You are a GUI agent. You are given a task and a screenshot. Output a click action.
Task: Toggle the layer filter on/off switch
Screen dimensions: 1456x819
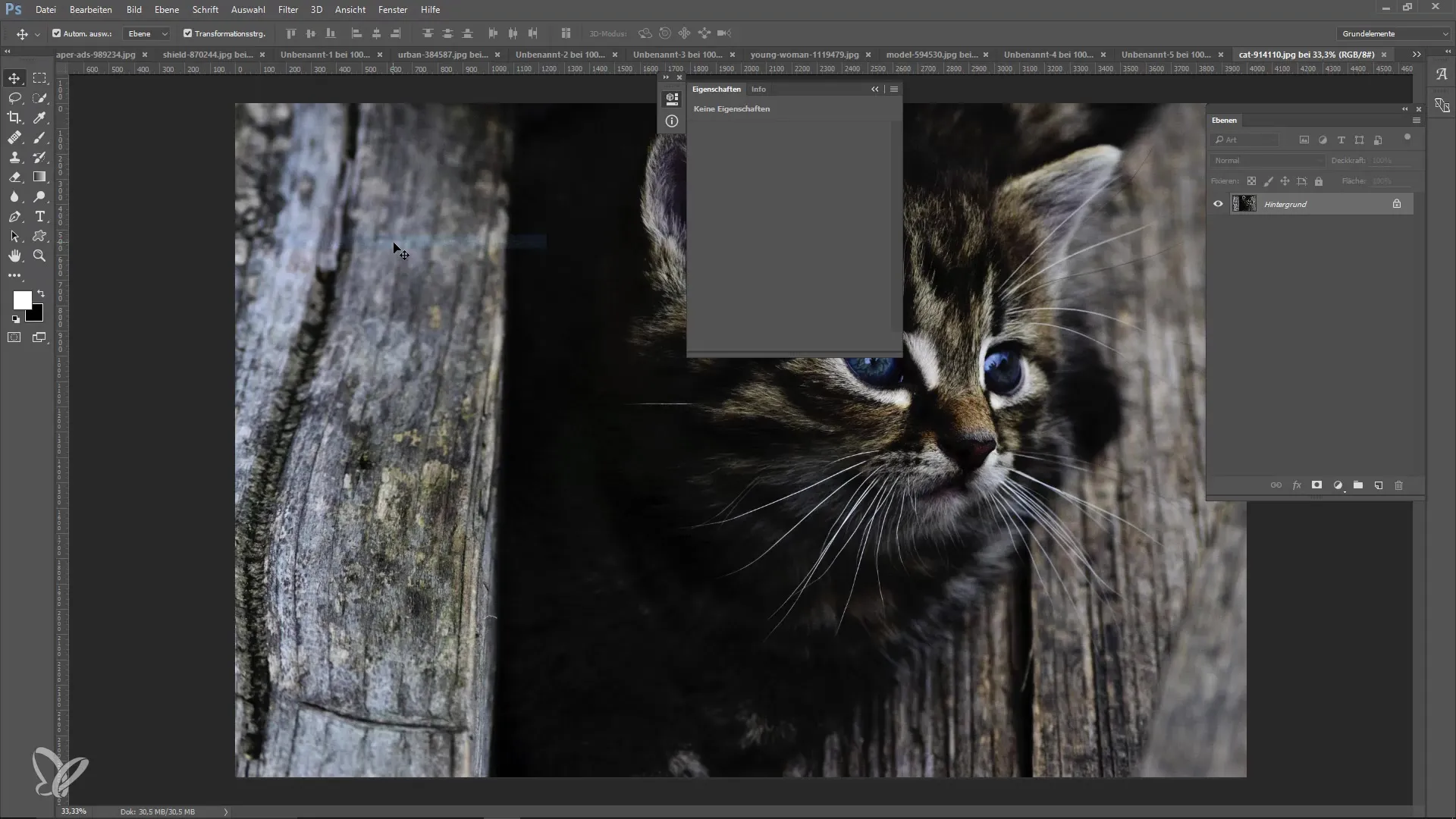tap(1407, 137)
